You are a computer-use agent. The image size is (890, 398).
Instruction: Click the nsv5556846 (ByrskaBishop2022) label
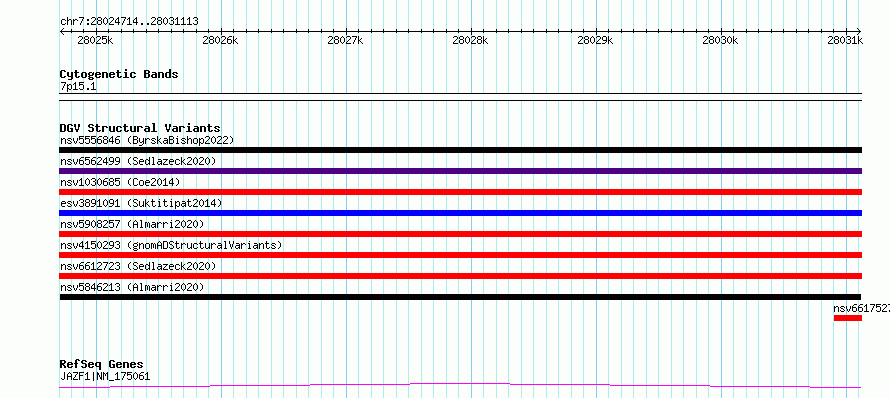coord(147,140)
